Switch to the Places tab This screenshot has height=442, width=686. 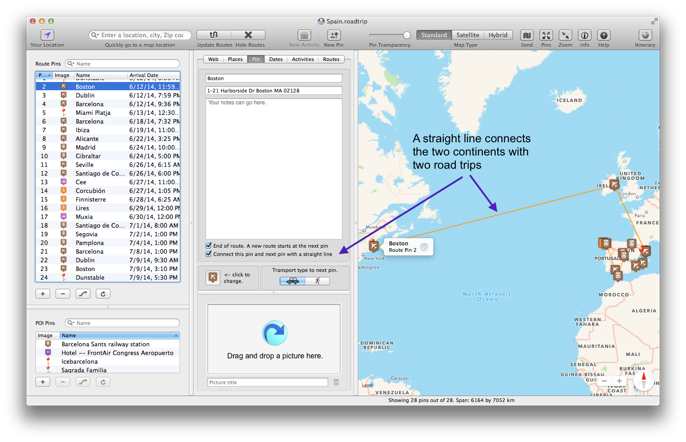[235, 60]
